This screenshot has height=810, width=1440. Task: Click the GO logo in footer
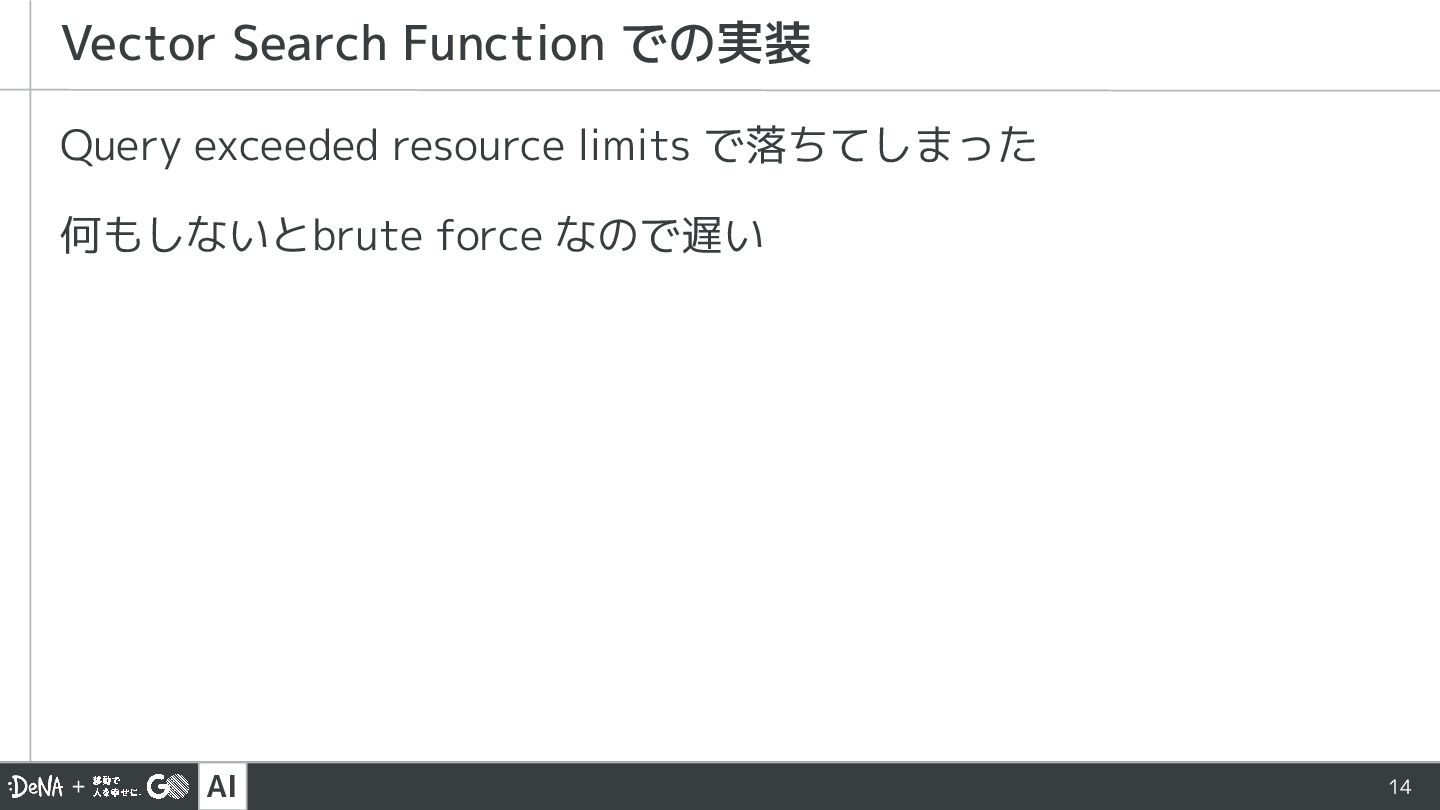(x=168, y=787)
